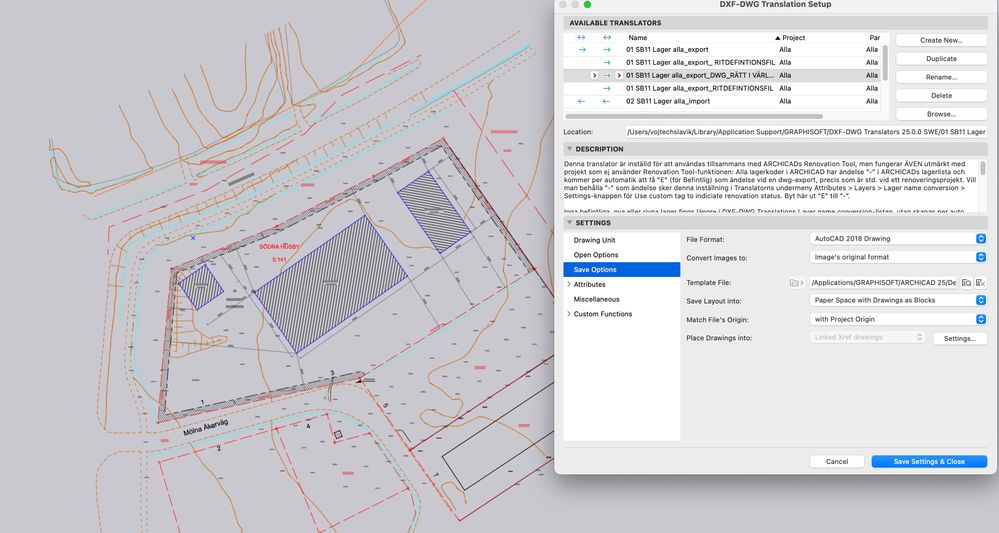Click the template file browse icon
This screenshot has width=999, height=533.
pyautogui.click(x=965, y=283)
